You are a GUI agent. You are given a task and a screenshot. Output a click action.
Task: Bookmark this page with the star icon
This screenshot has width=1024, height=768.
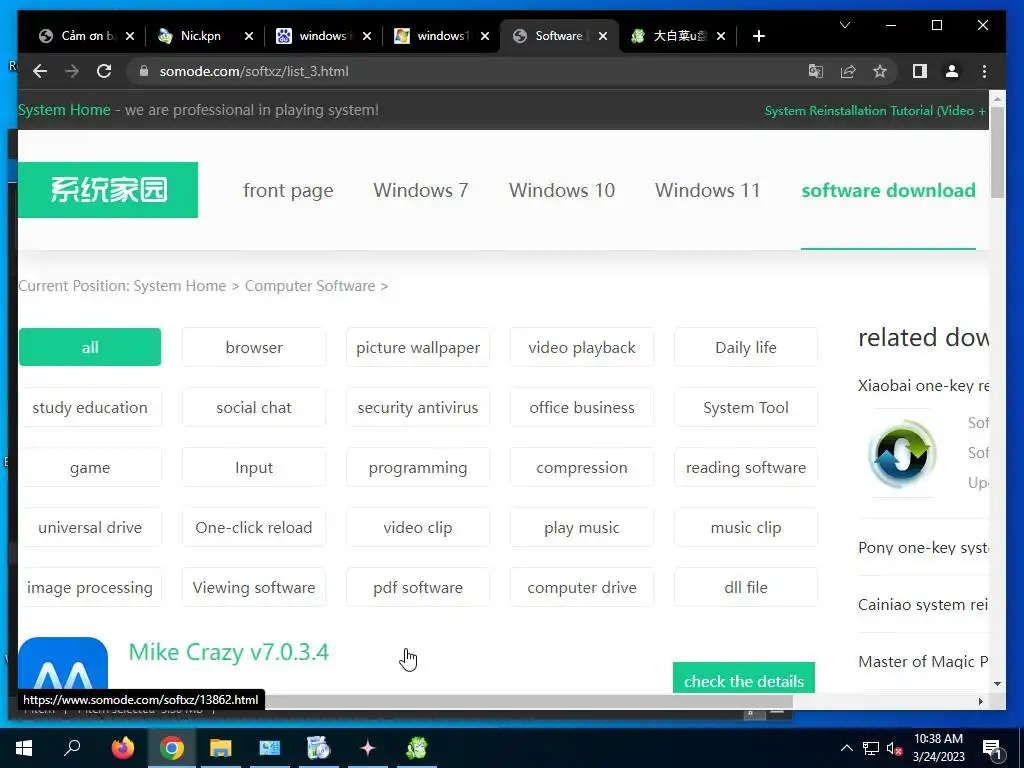880,71
